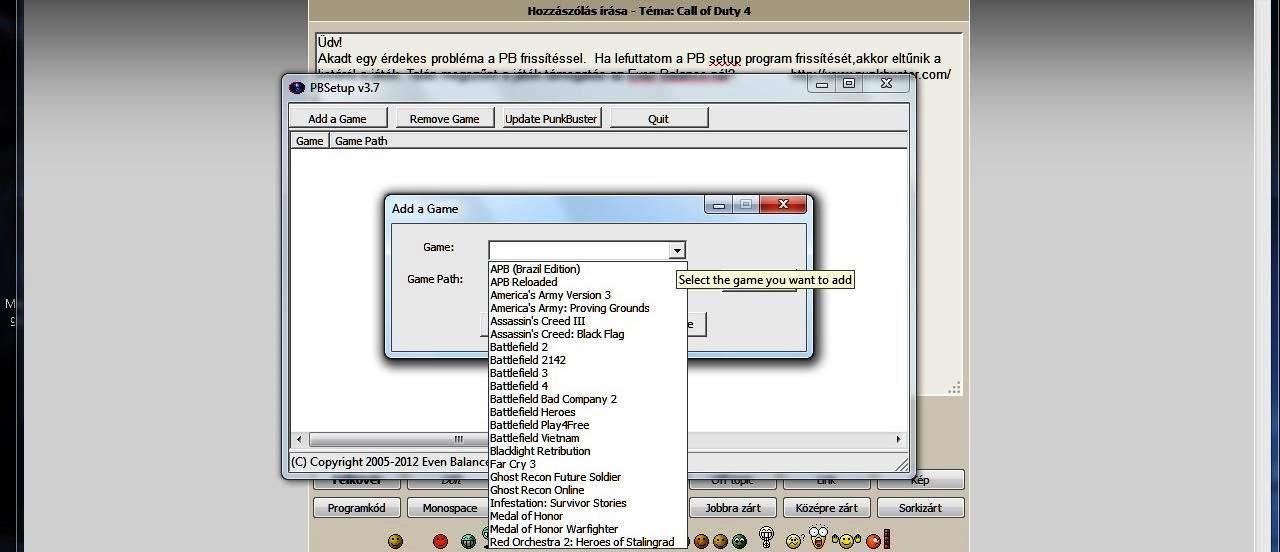Select the Medal of Honor entry
Viewport: 1280px width, 552px height.
click(x=587, y=516)
